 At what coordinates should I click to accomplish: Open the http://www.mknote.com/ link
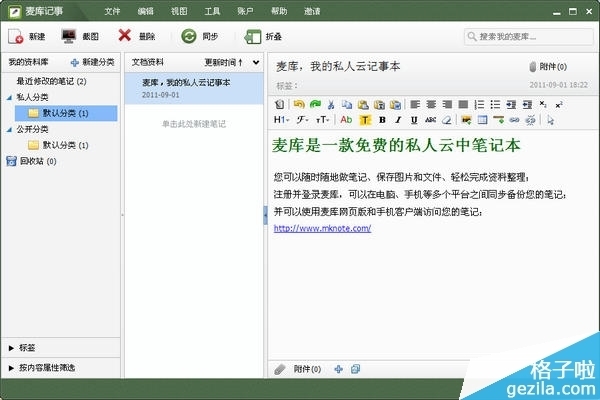pos(322,229)
